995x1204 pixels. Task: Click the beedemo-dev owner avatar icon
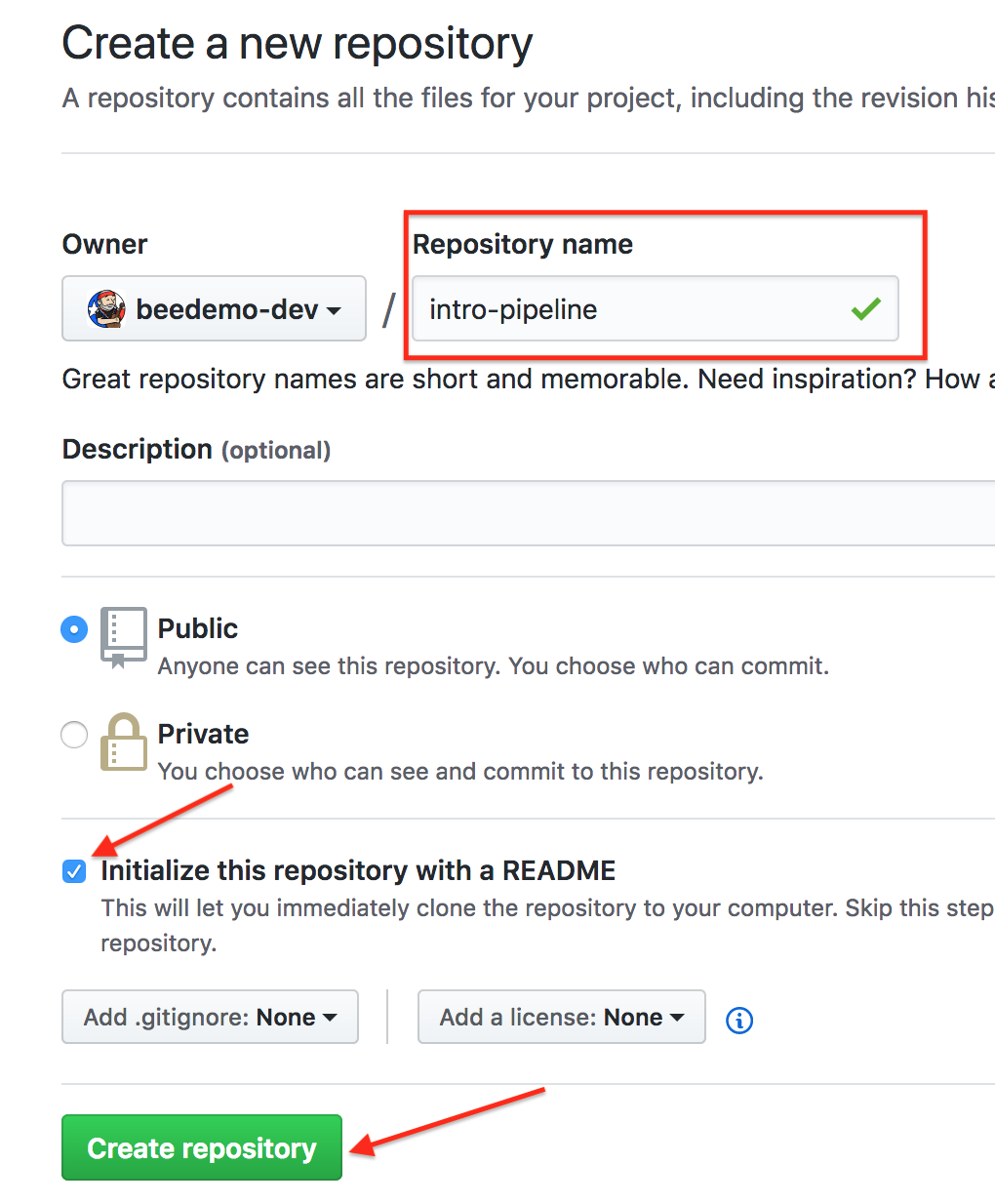(x=106, y=308)
